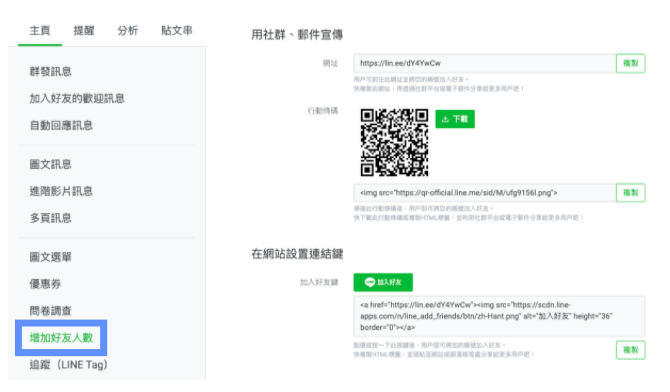Viewport: 670px width, 392px height.
Task: Select 追蹤 (LINE Tag) menu item
Action: 68,365
